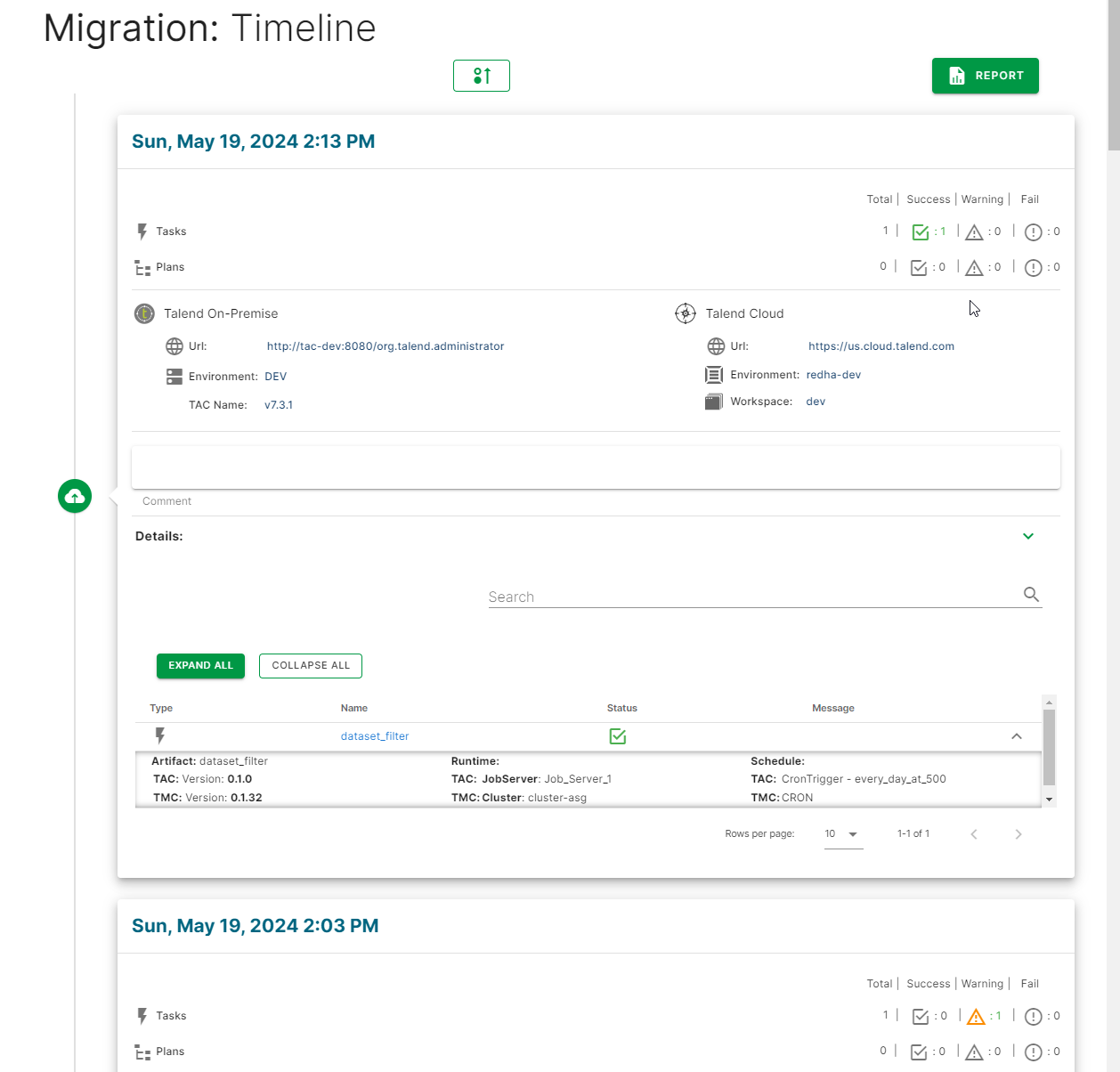Click the sort order toggle icon above timeline
Image resolution: width=1120 pixels, height=1072 pixels.
point(481,76)
